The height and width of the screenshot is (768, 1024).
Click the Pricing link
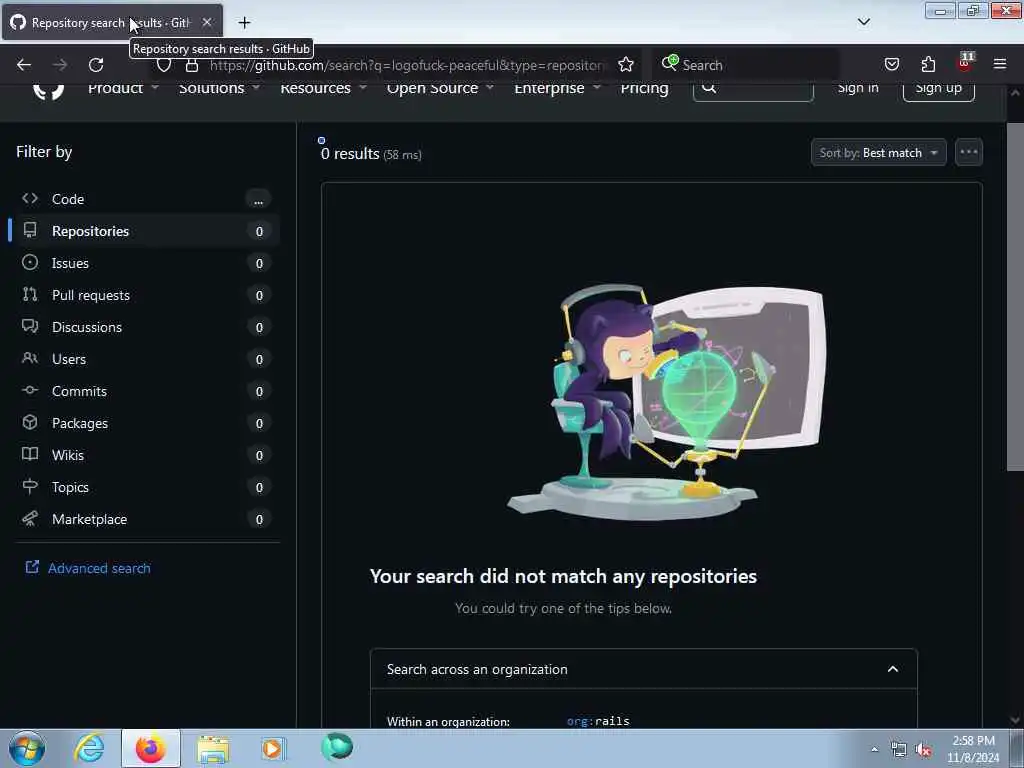point(645,89)
